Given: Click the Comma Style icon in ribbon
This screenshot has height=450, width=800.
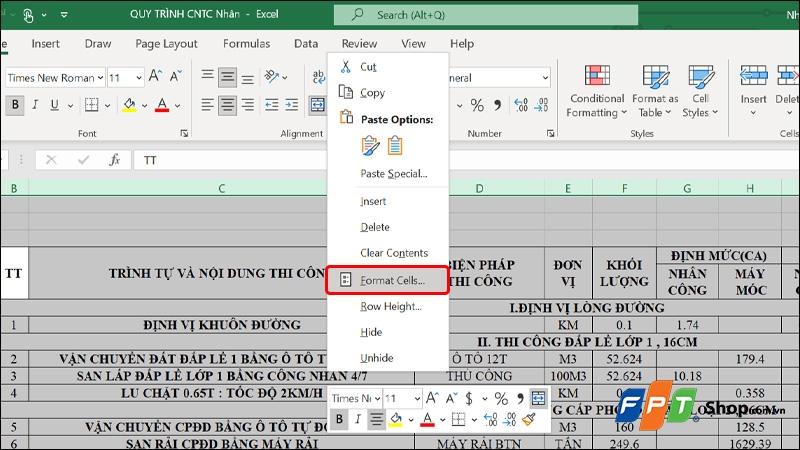Looking at the screenshot, I should [497, 105].
